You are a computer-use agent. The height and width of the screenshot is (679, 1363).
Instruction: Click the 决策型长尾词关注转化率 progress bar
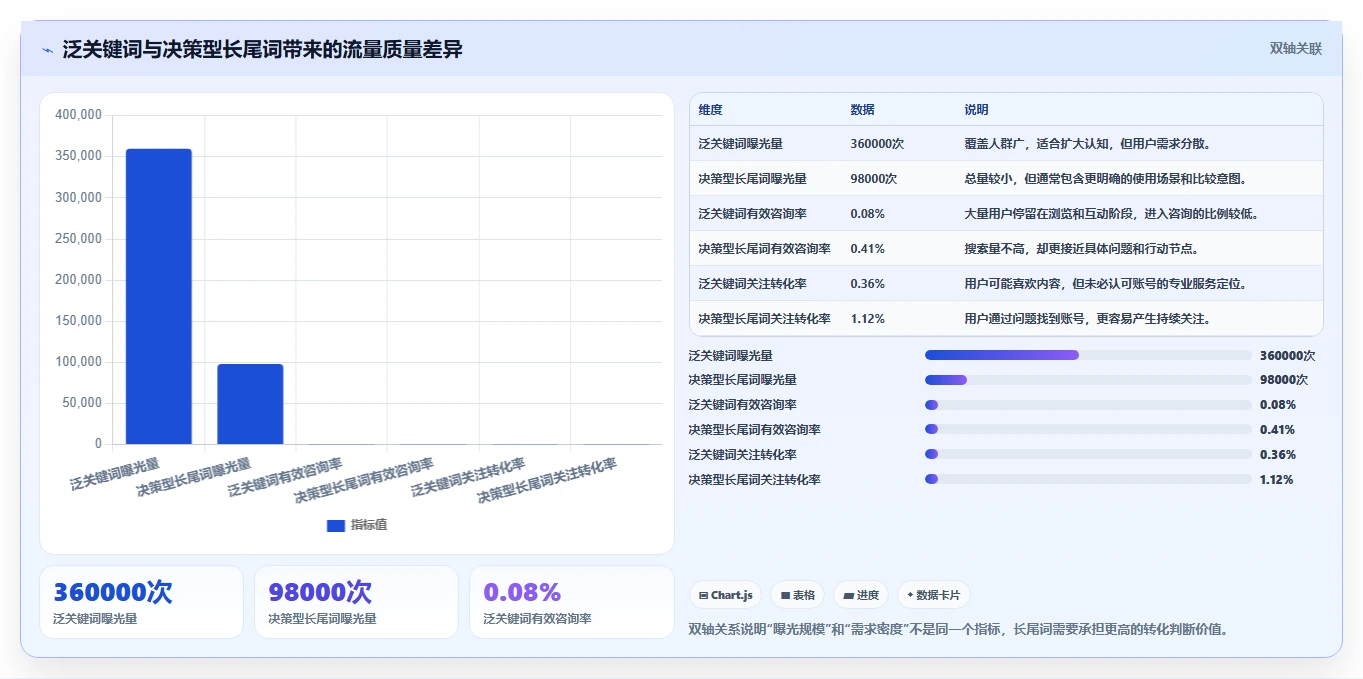(1088, 479)
